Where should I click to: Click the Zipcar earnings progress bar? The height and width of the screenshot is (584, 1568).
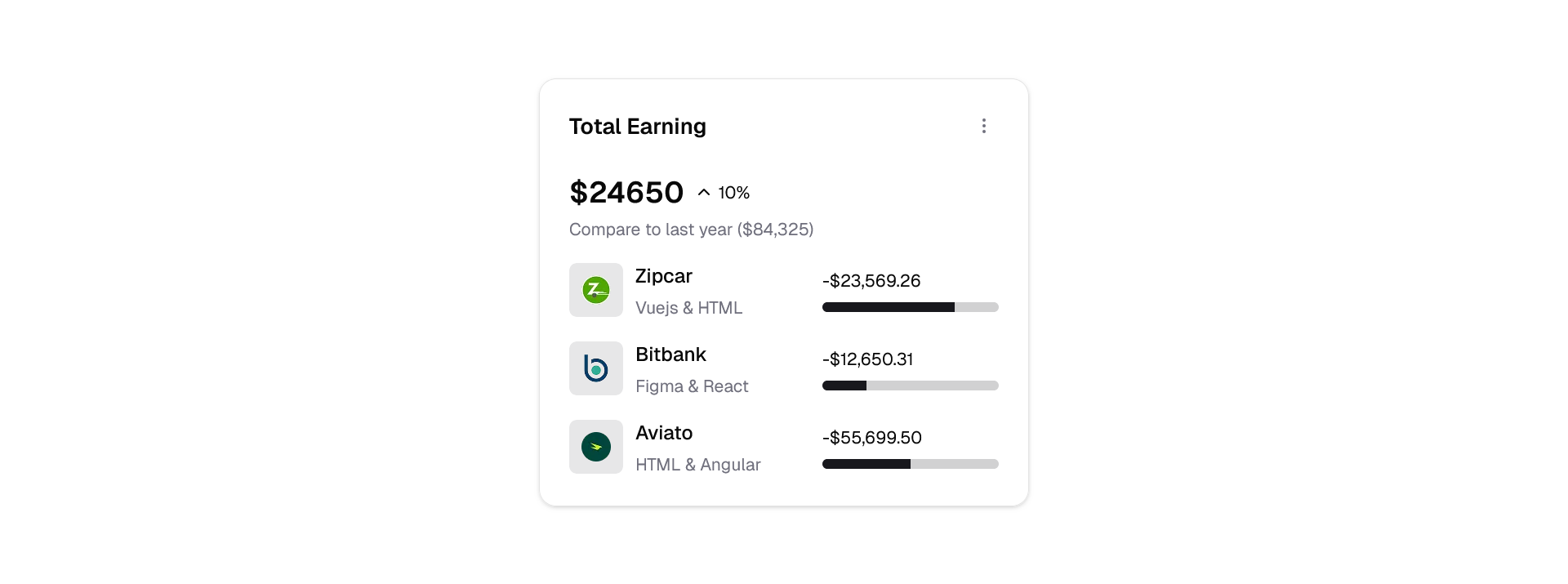coord(910,307)
